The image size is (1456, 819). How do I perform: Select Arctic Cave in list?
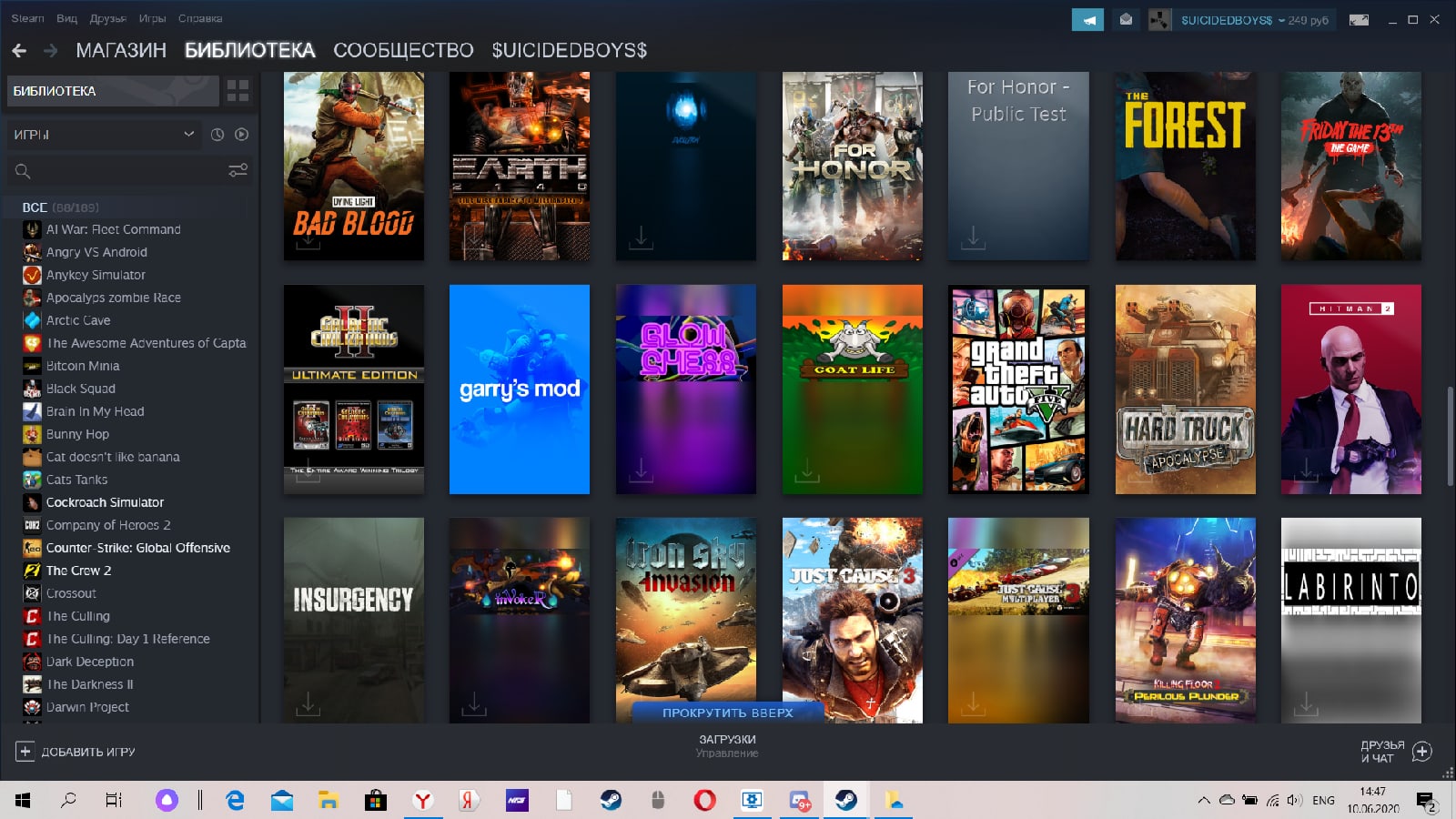[78, 320]
